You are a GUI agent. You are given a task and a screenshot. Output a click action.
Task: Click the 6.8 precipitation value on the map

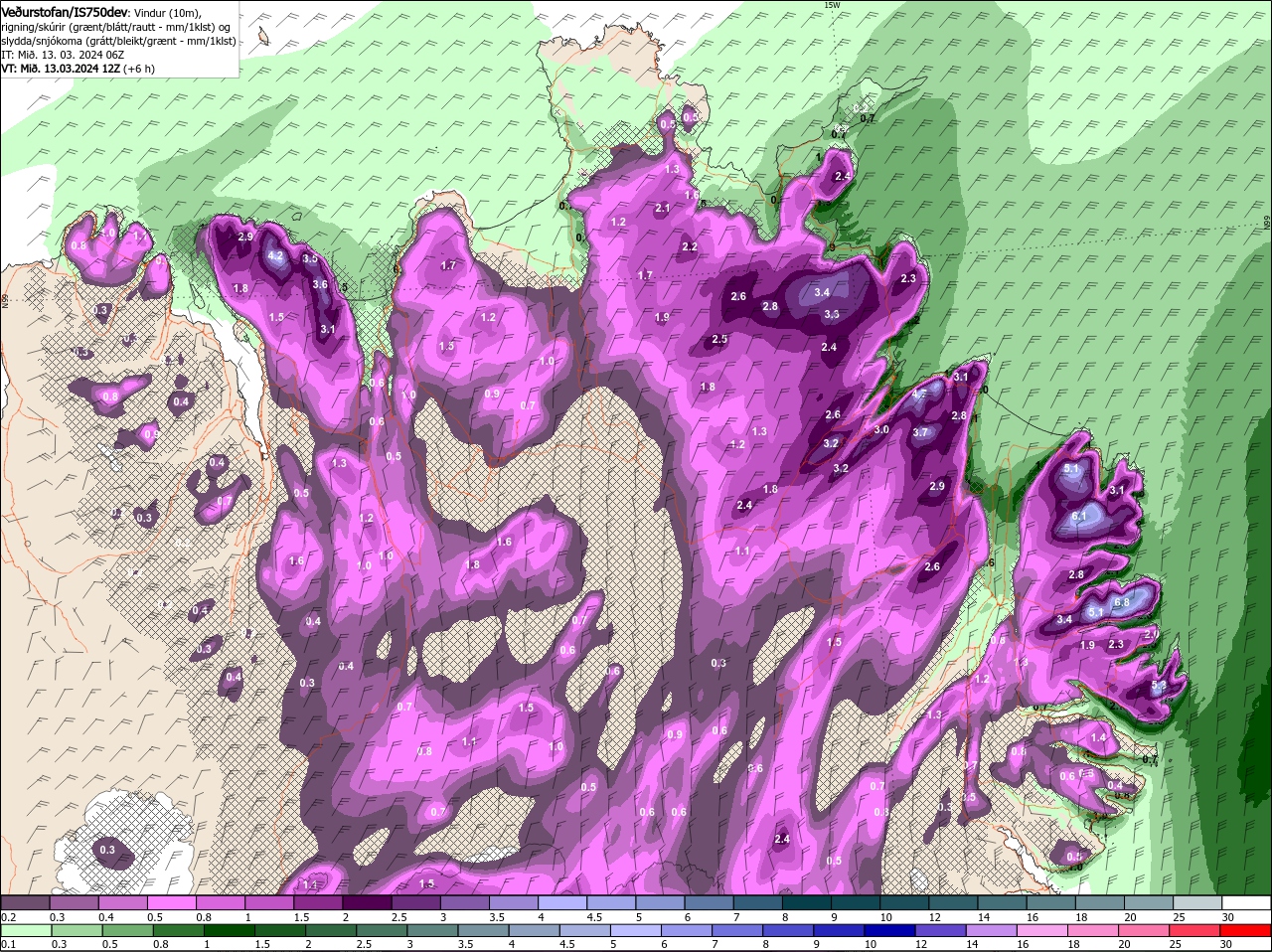(1122, 602)
